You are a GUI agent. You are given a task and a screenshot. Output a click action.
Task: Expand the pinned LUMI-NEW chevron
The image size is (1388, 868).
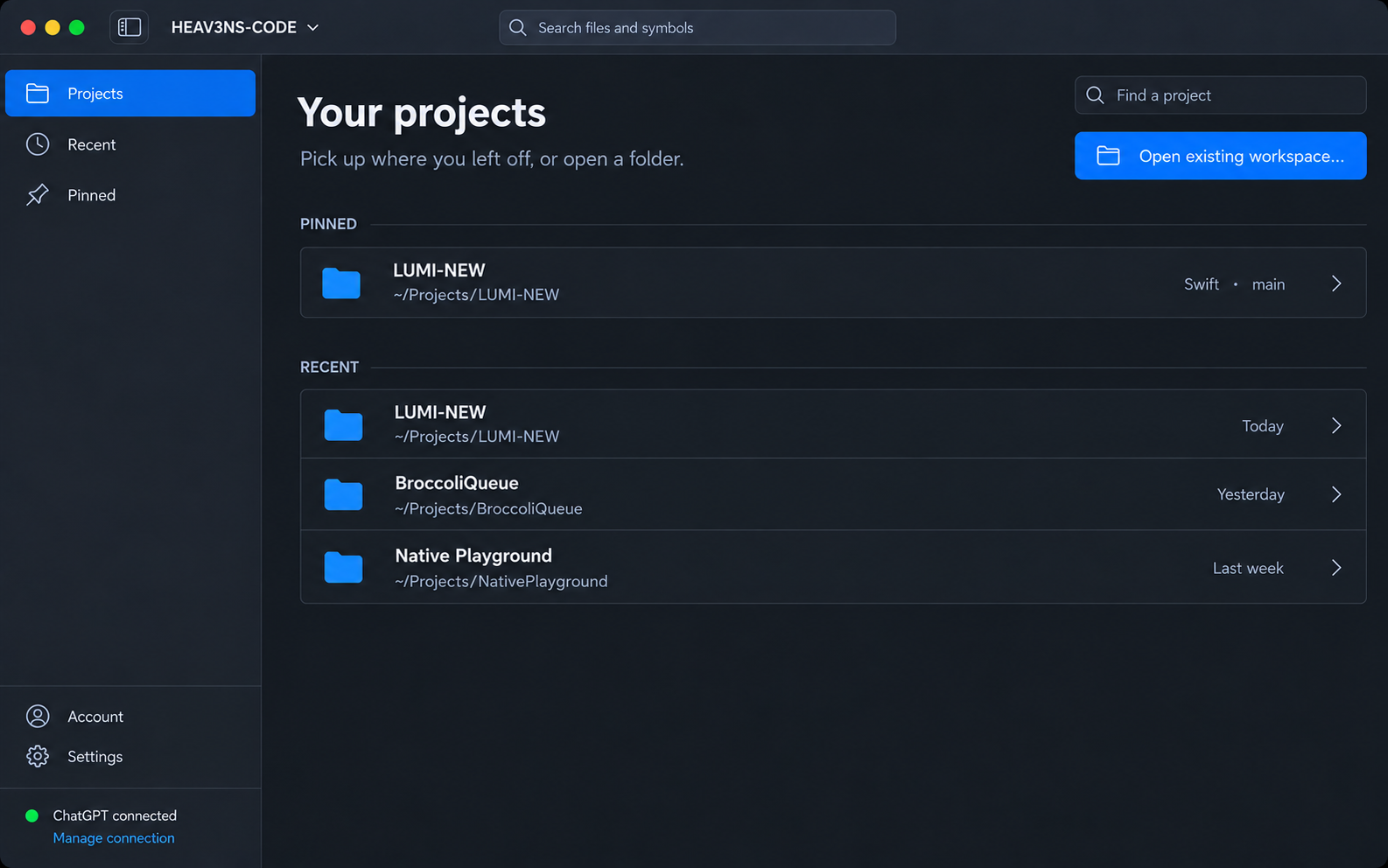(x=1336, y=283)
